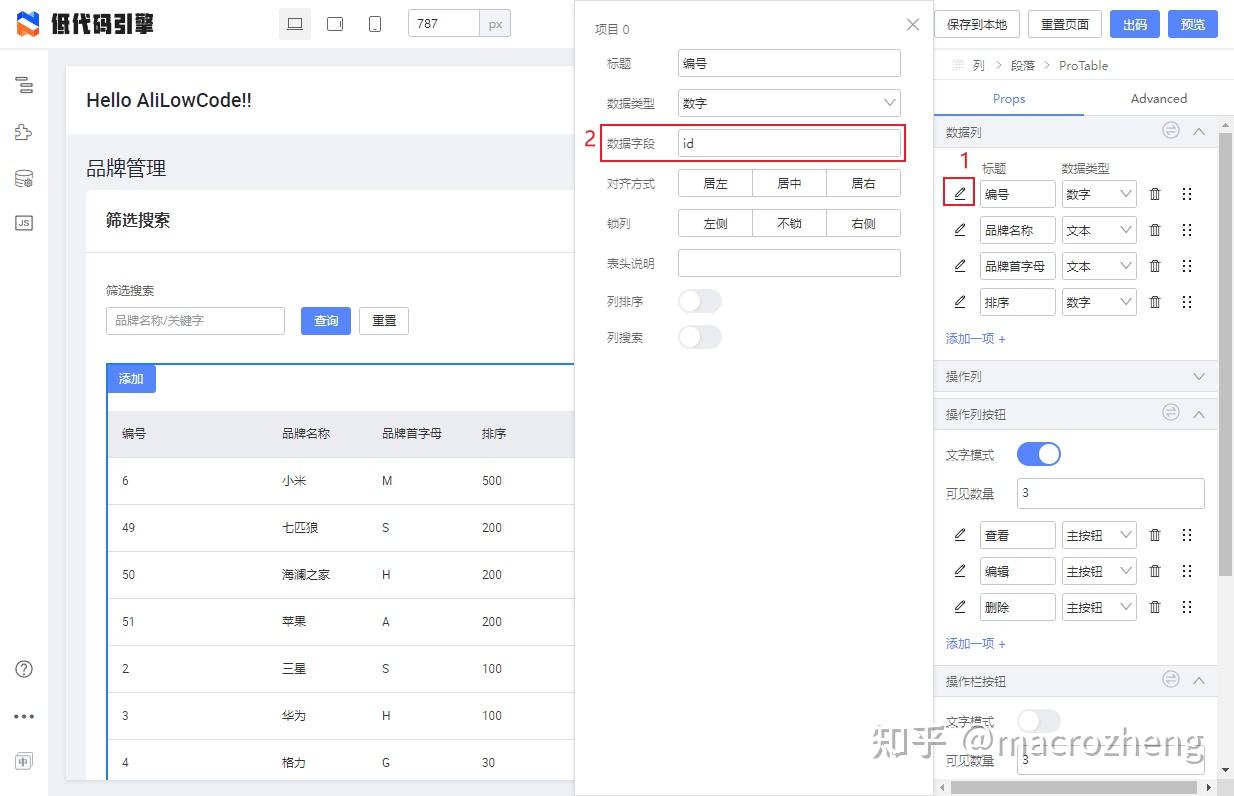Switch to phone device preview icon
This screenshot has height=796, width=1234.
[x=375, y=24]
